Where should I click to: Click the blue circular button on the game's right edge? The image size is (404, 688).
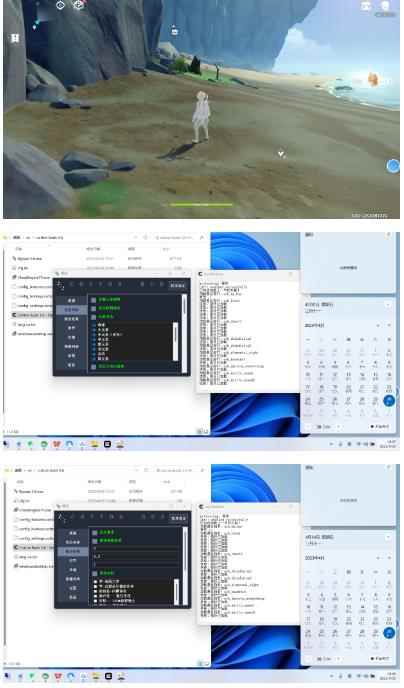tap(393, 166)
